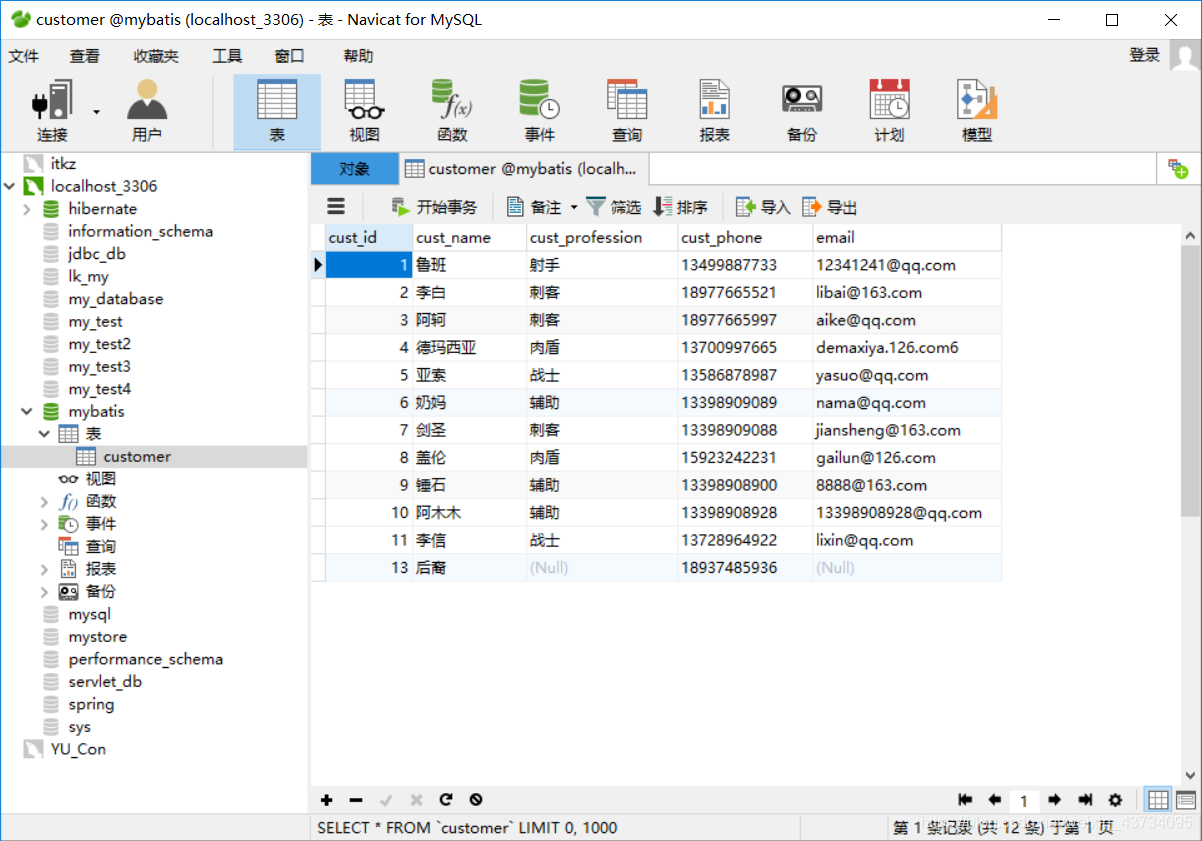Expand the Reports (报表) node
1202x841 pixels.
pyautogui.click(x=44, y=569)
